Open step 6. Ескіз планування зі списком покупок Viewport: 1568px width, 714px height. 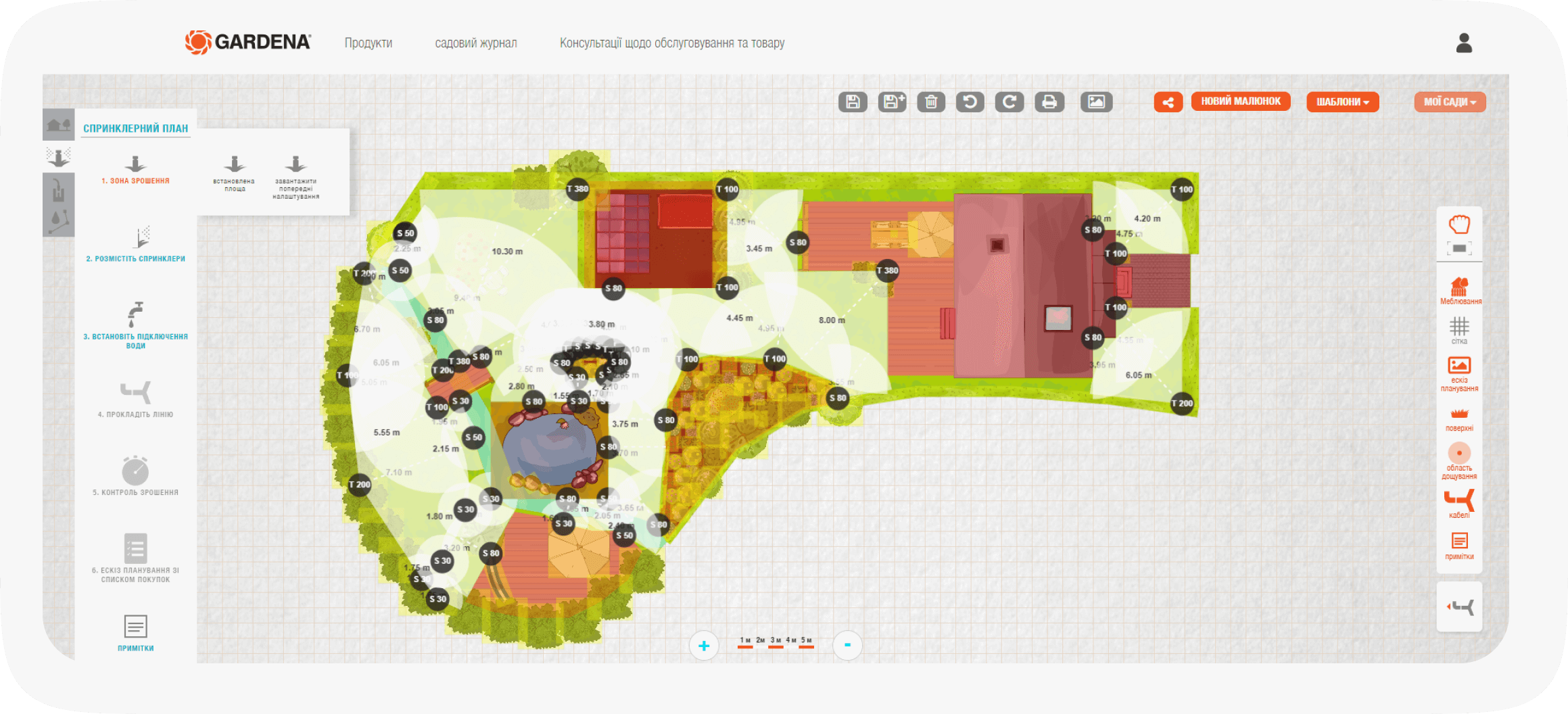[x=135, y=558]
